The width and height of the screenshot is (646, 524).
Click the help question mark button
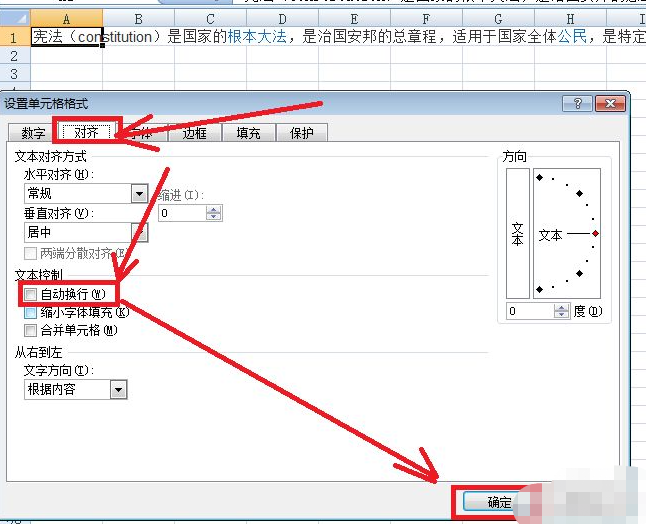click(x=577, y=103)
